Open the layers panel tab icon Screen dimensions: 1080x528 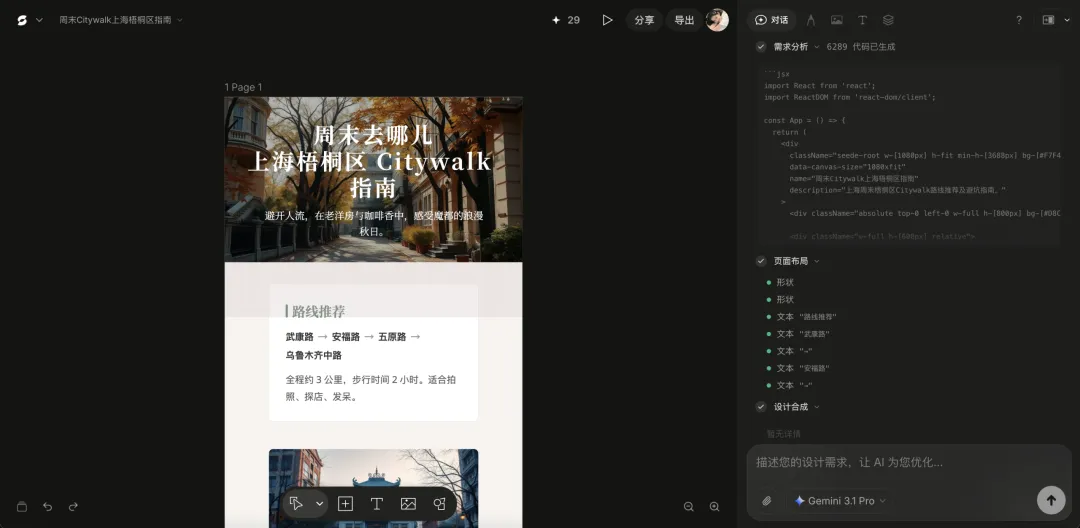point(889,21)
